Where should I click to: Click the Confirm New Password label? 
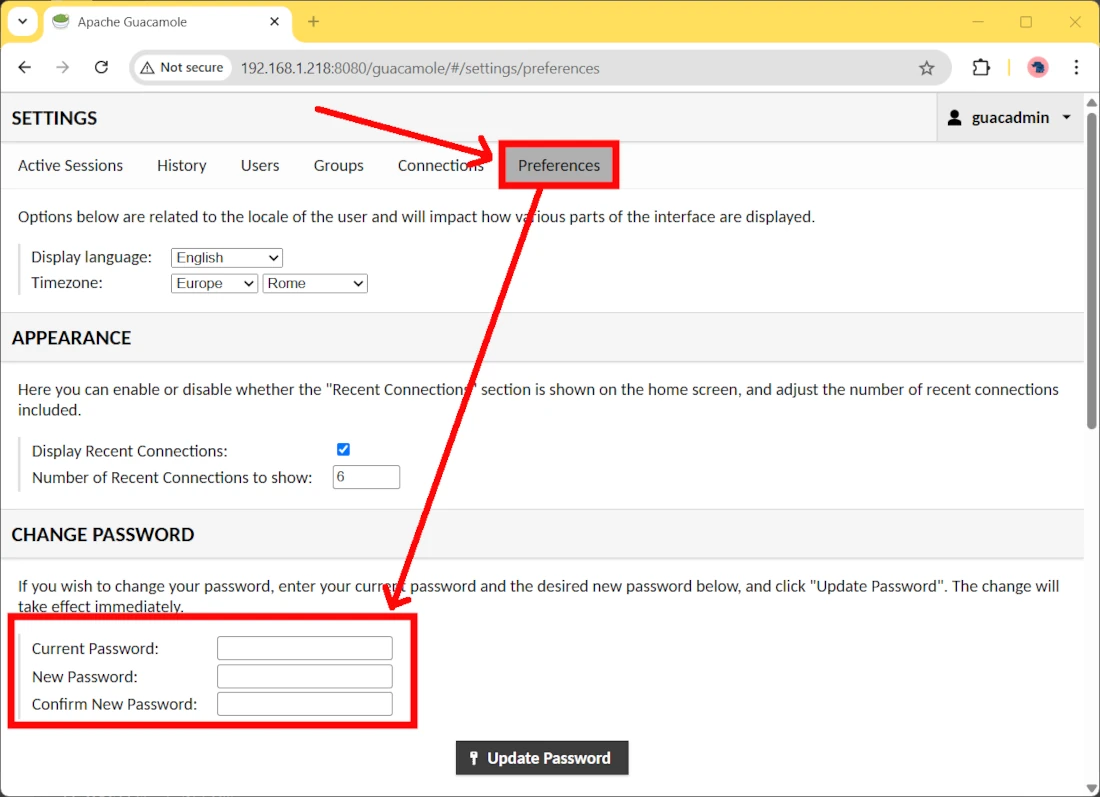[x=114, y=704]
